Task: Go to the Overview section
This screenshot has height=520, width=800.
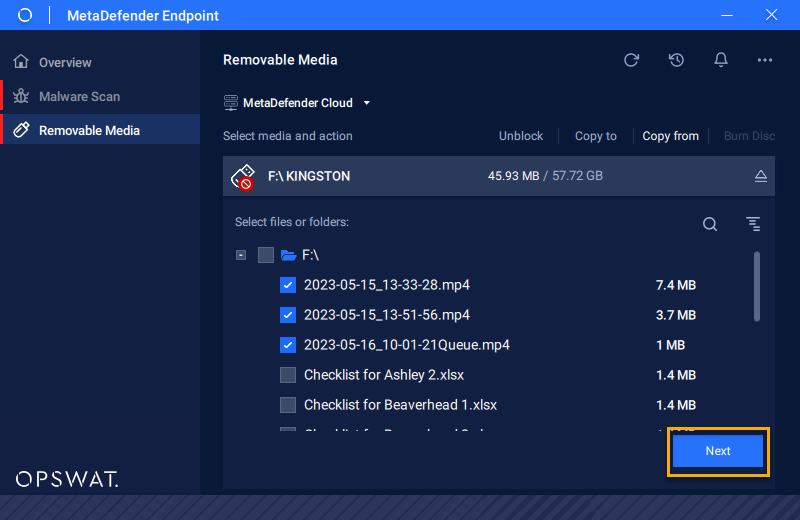Action: click(x=100, y=62)
